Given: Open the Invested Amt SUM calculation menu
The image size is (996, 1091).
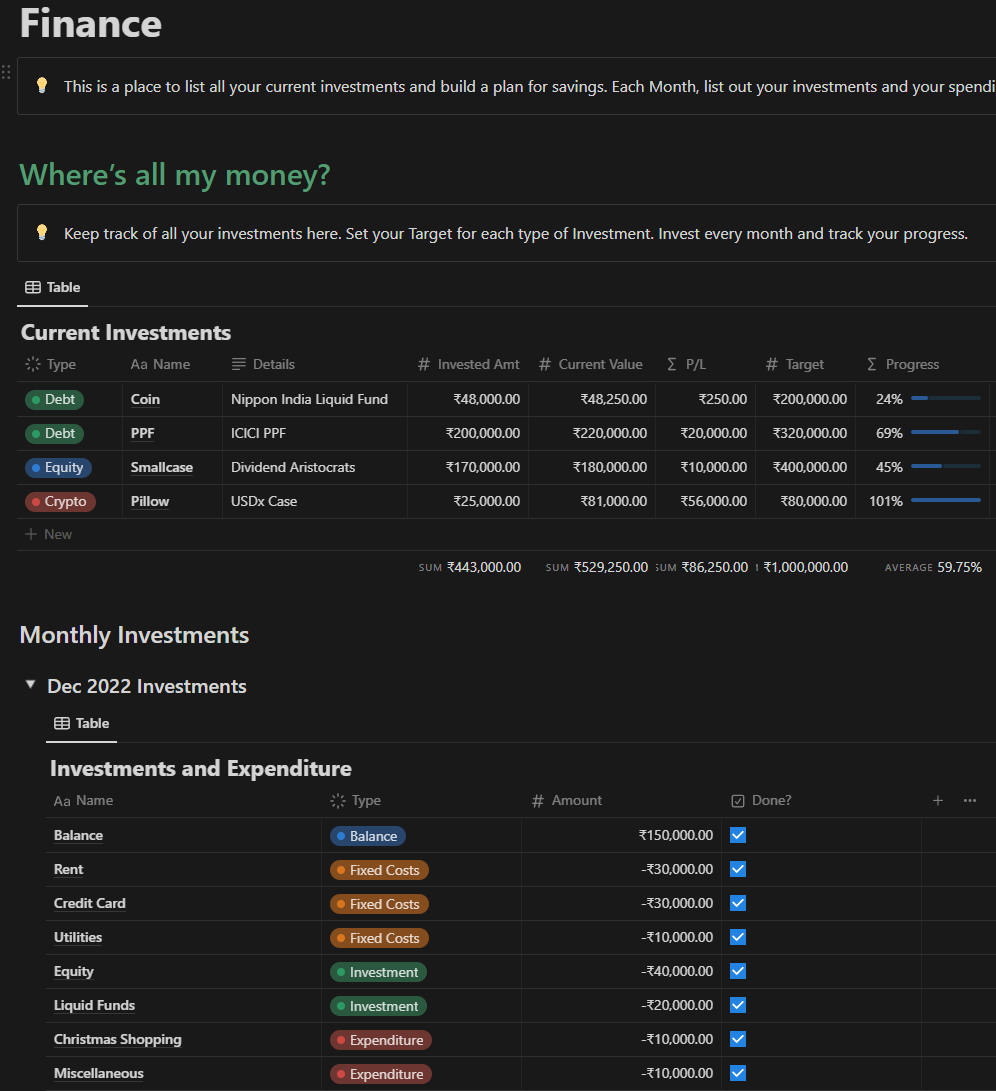Looking at the screenshot, I should 470,567.
